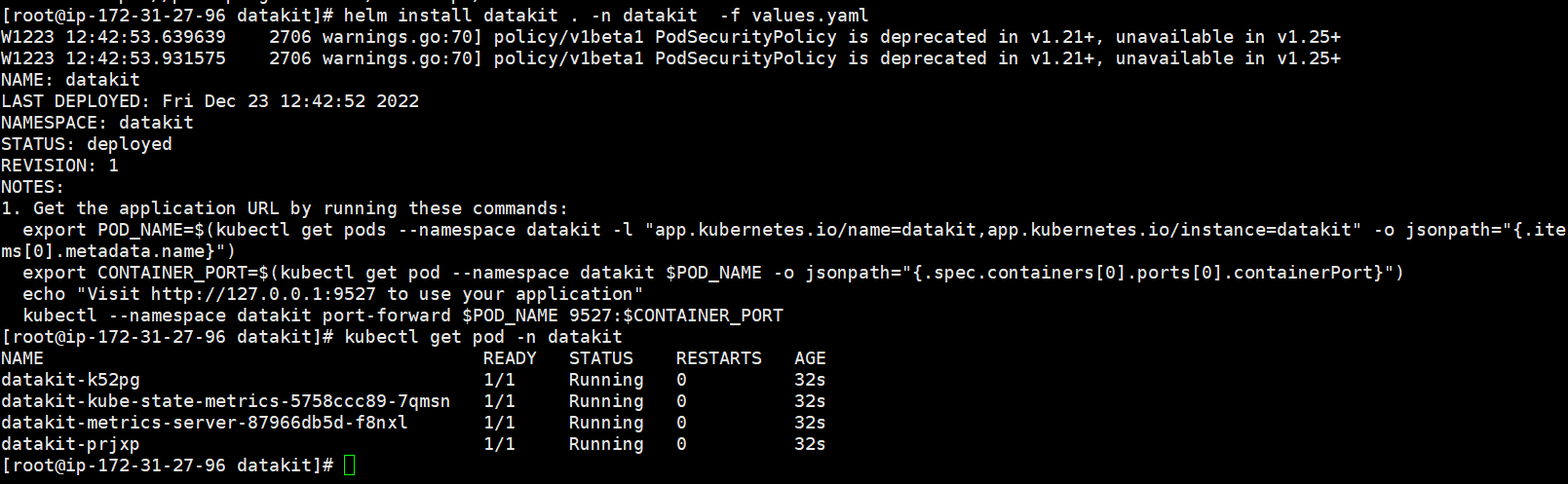
Task: Click the 1/1 ready value of datakit-k52pg
Action: click(499, 380)
